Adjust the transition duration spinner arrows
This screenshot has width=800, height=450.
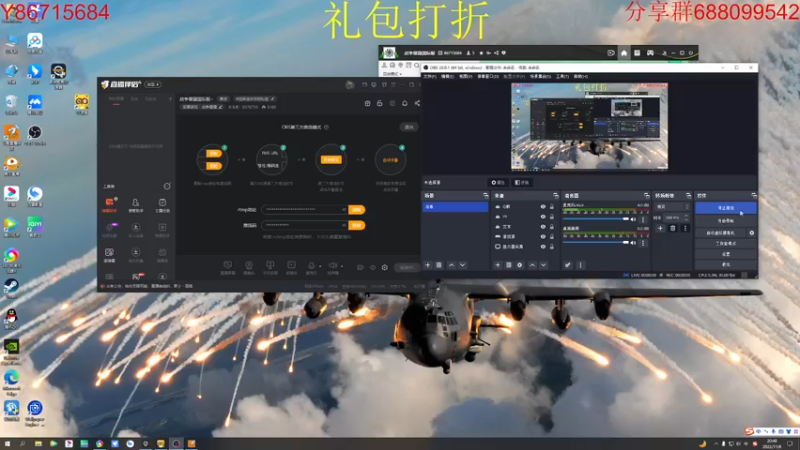686,218
